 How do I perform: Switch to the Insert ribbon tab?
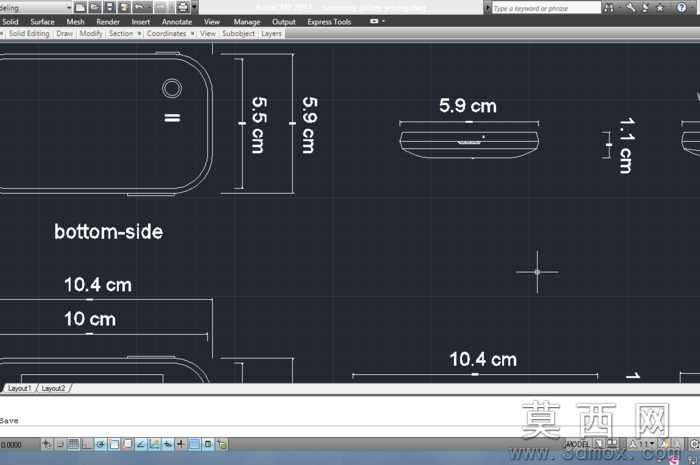141,21
